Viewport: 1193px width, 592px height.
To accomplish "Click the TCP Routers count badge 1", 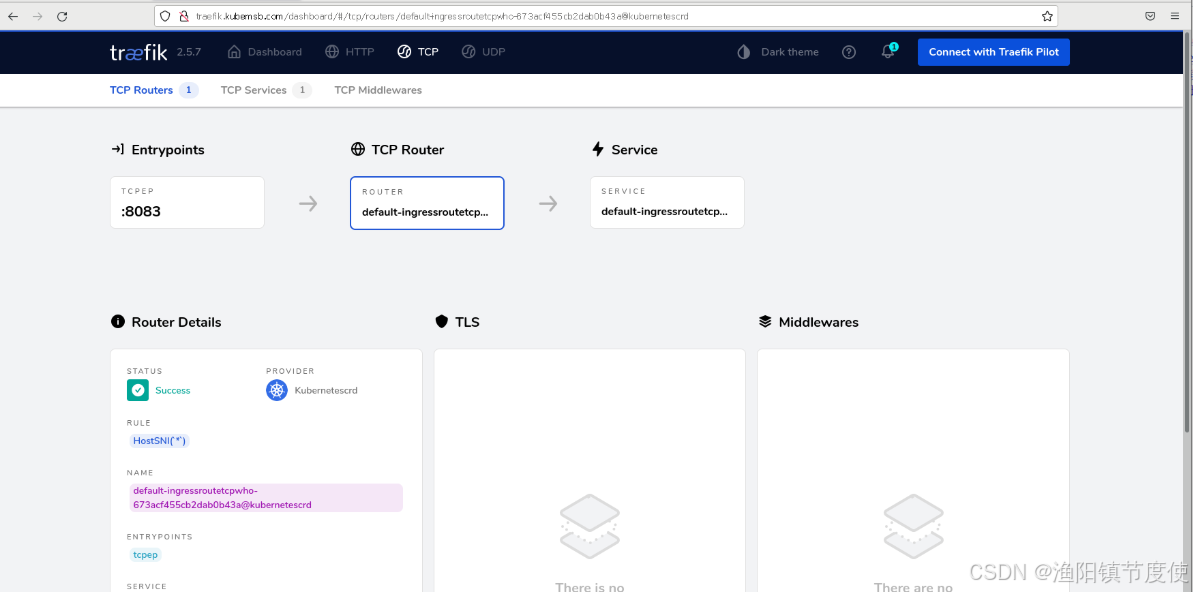I will 189,90.
